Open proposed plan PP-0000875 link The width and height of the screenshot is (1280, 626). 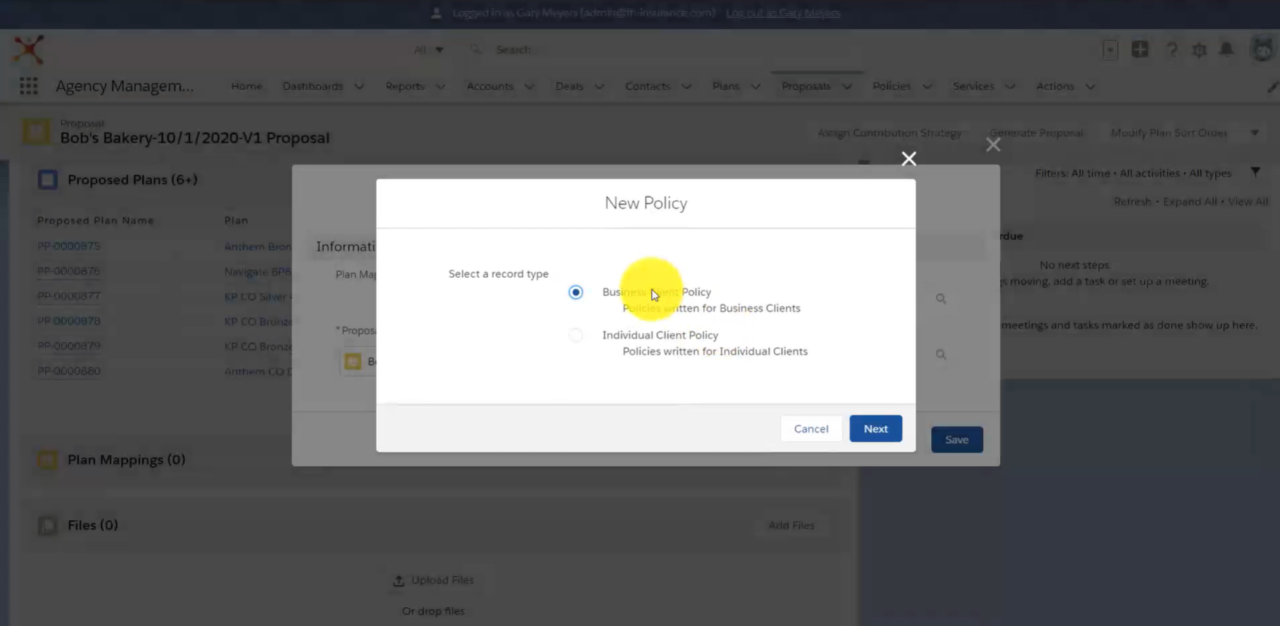[68, 245]
